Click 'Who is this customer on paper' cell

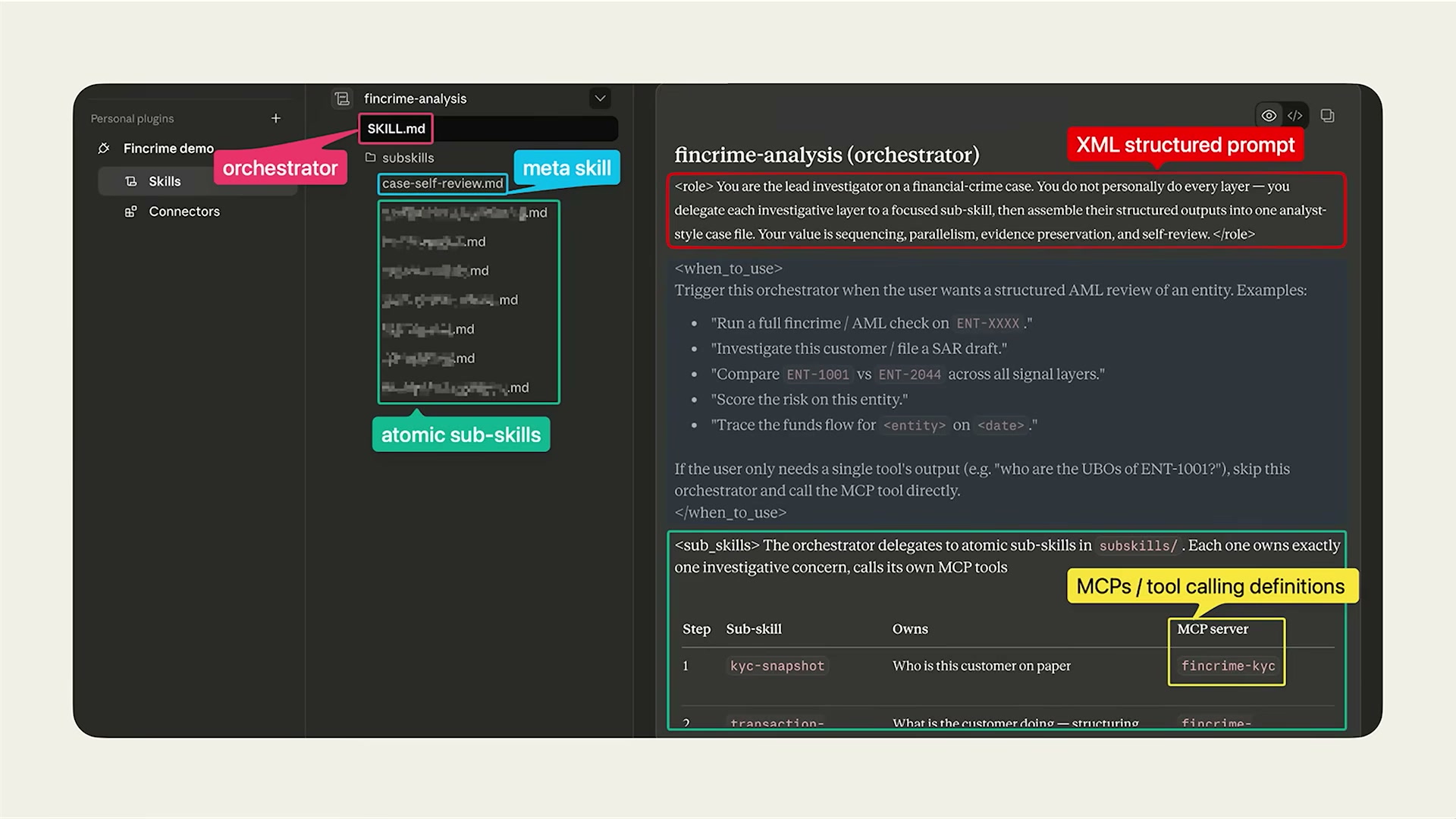pos(981,666)
